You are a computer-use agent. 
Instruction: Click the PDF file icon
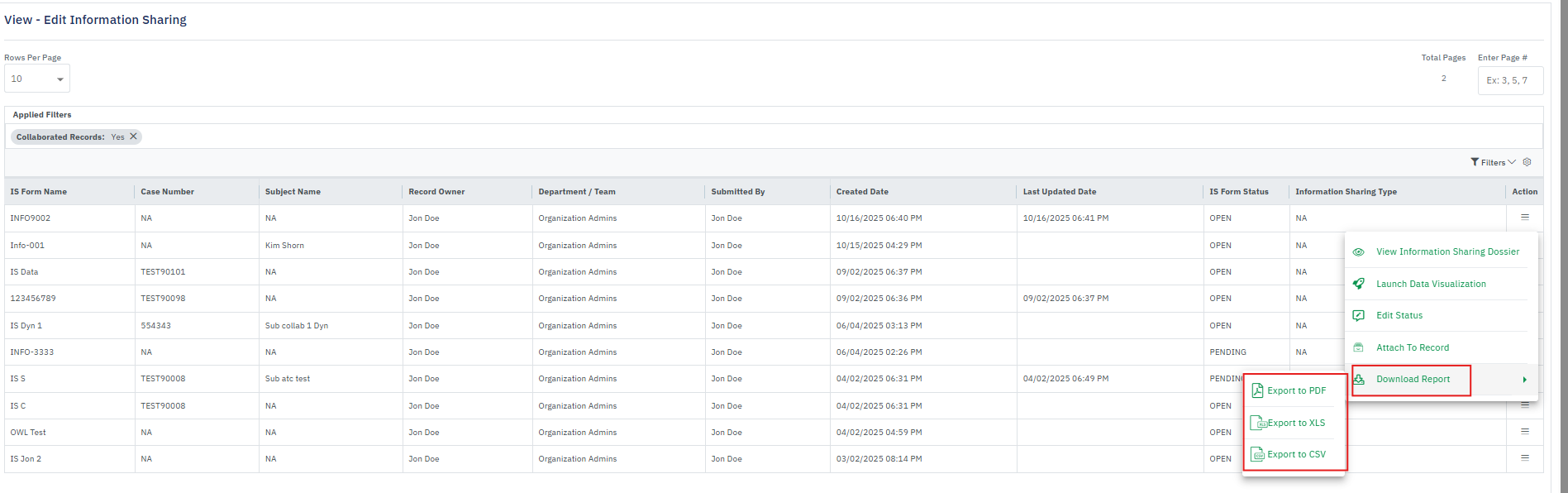click(x=1257, y=390)
